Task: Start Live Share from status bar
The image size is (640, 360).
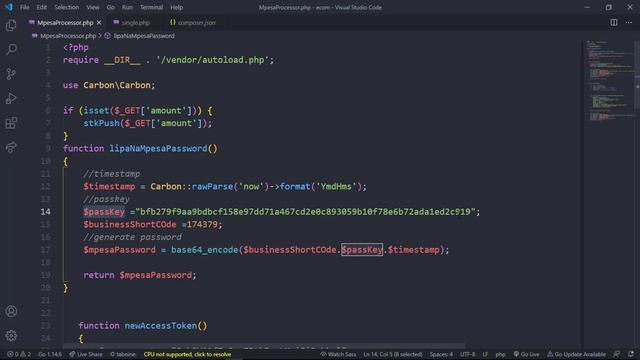Action: coord(86,354)
